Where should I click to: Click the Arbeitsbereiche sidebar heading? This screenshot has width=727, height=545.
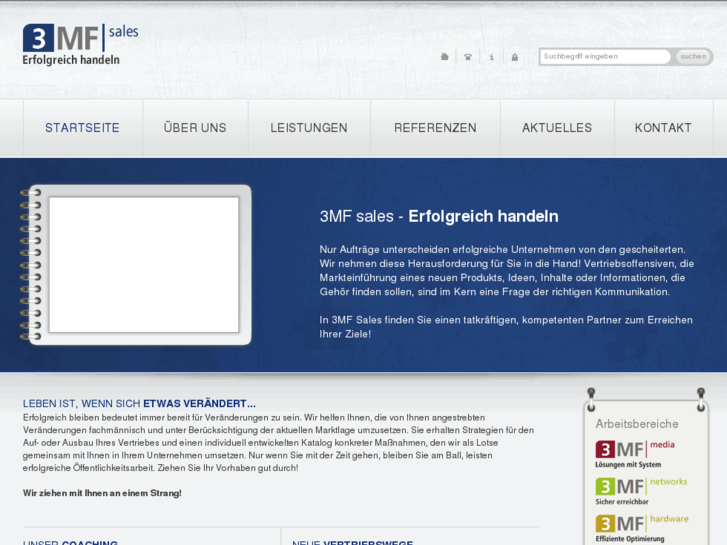click(637, 424)
